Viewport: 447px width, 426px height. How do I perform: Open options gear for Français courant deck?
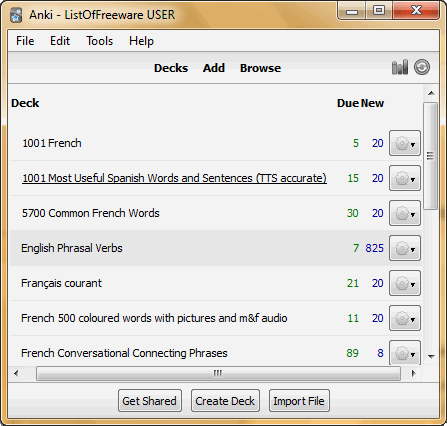(x=405, y=284)
